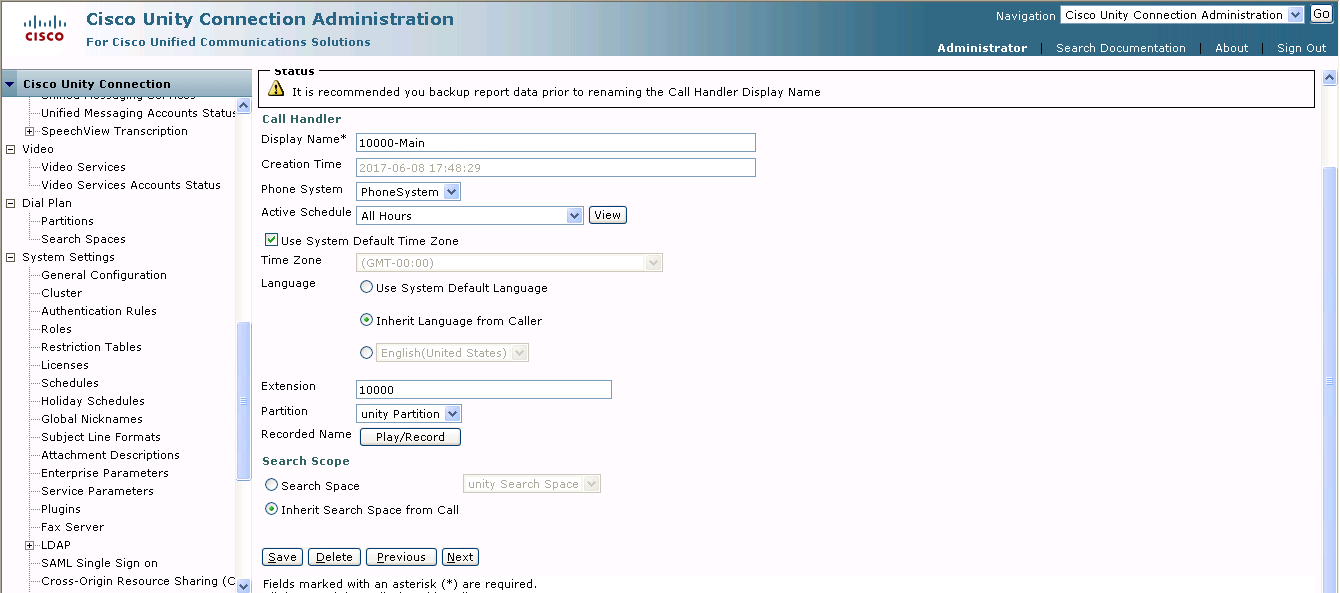Open Global Nicknames

(92, 419)
